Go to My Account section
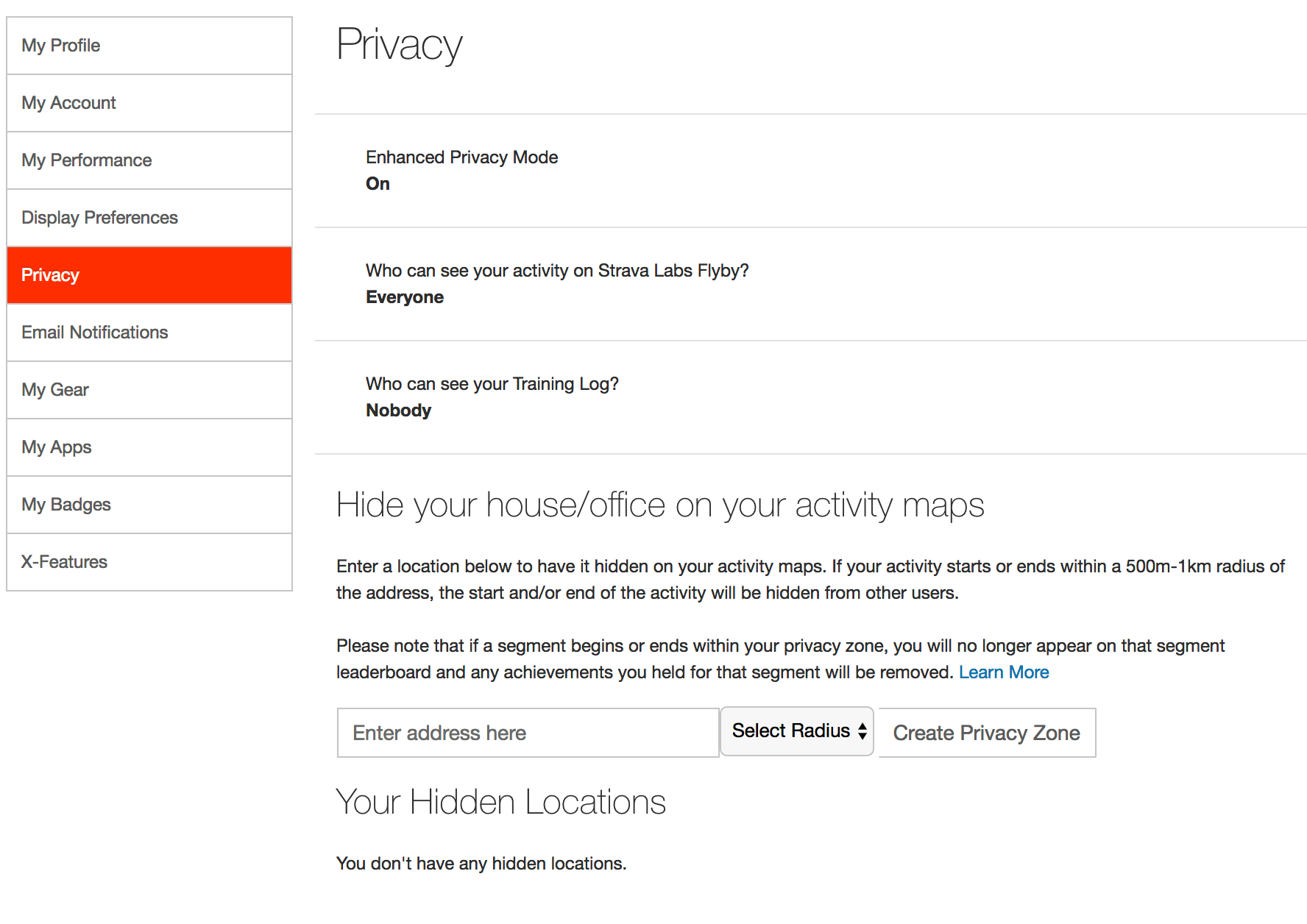Viewport: 1307px width, 924px height. click(x=149, y=103)
